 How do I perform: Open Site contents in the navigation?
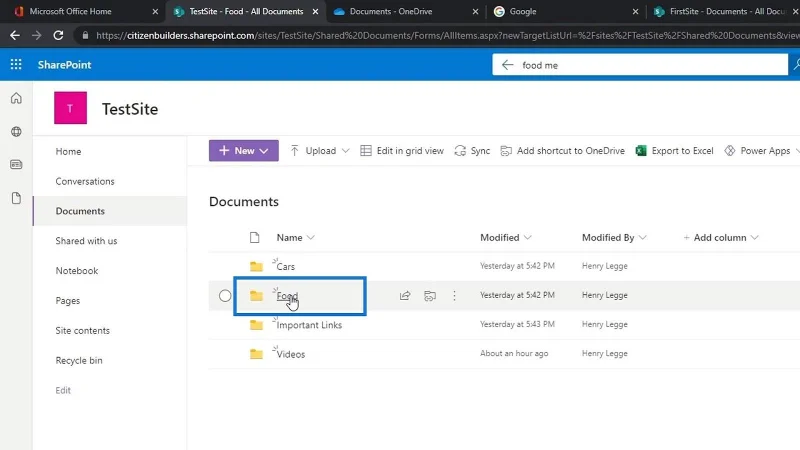point(83,331)
